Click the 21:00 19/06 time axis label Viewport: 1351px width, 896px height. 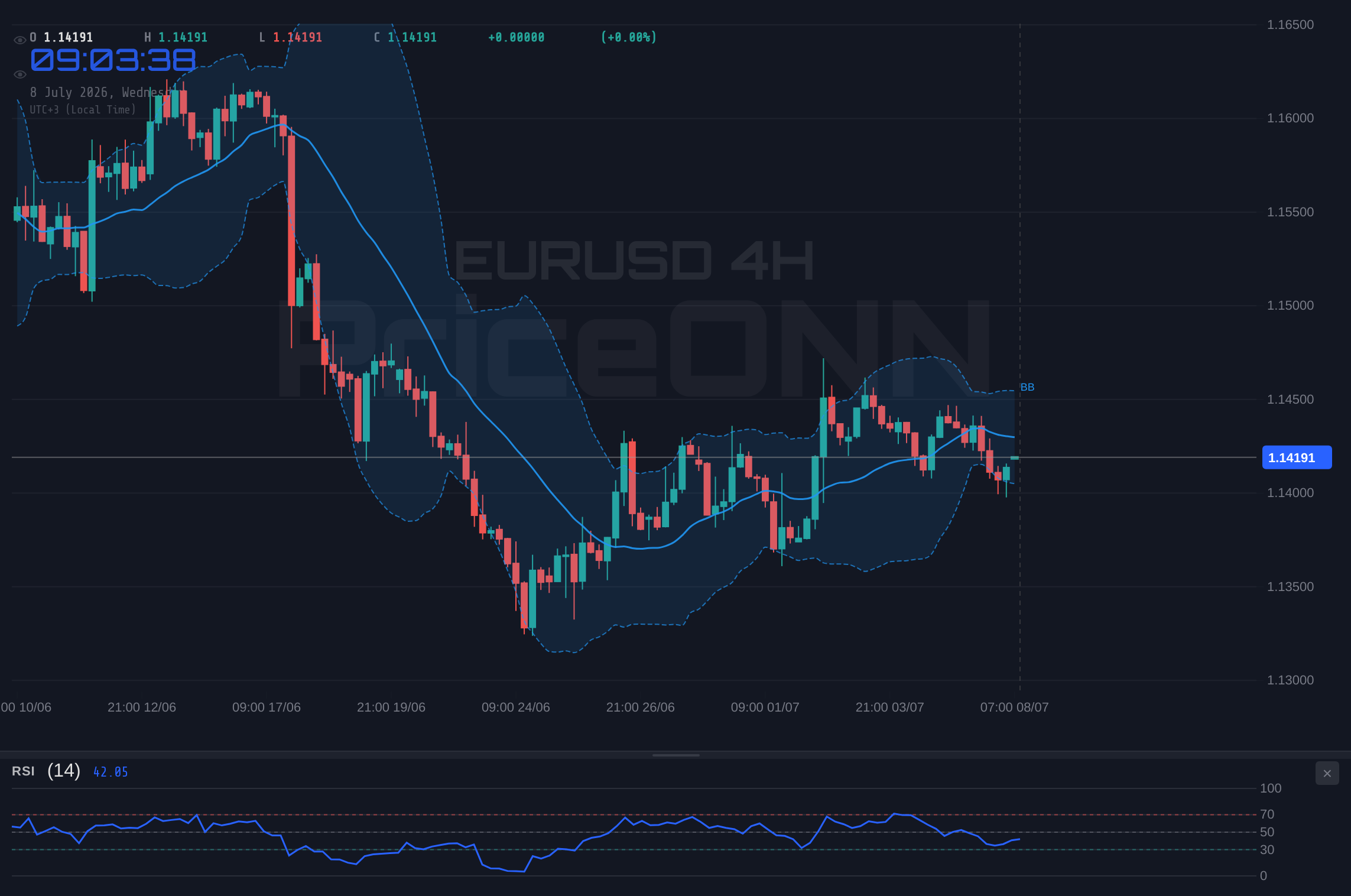coord(391,707)
